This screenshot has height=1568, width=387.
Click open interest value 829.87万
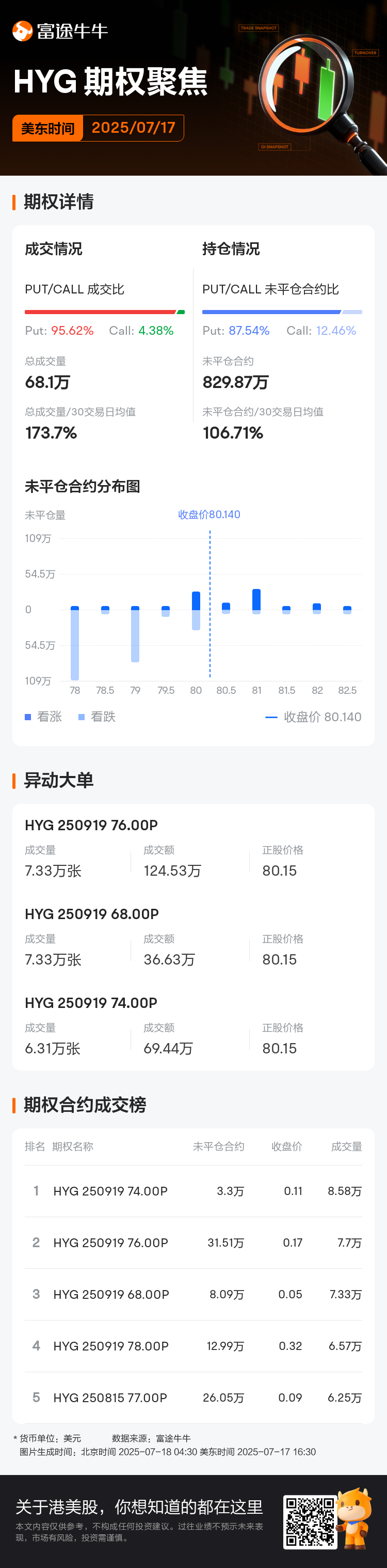[x=236, y=382]
